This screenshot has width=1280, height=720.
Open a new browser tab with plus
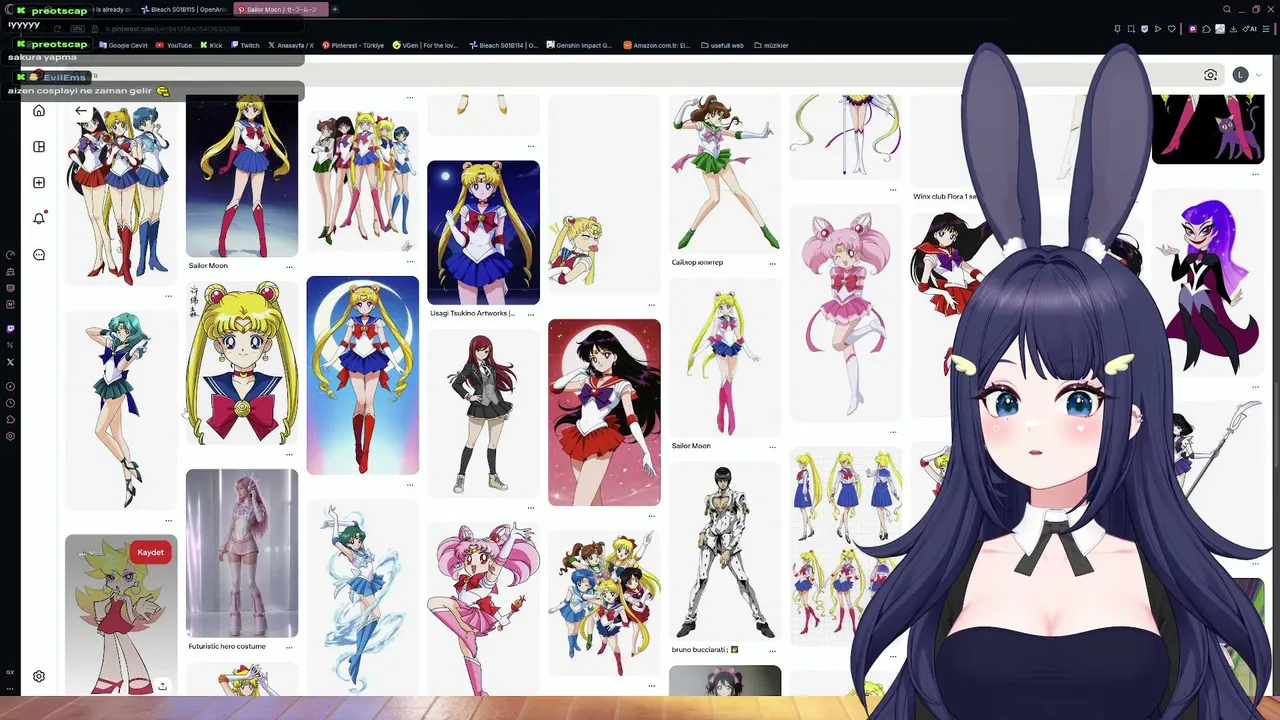335,9
